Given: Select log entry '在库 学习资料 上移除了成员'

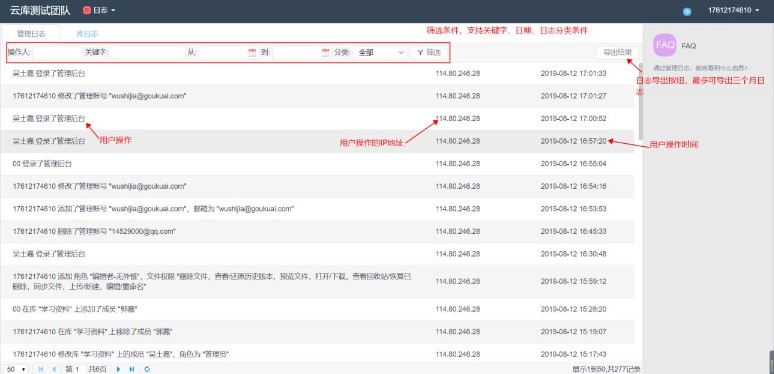Looking at the screenshot, I should [317, 332].
